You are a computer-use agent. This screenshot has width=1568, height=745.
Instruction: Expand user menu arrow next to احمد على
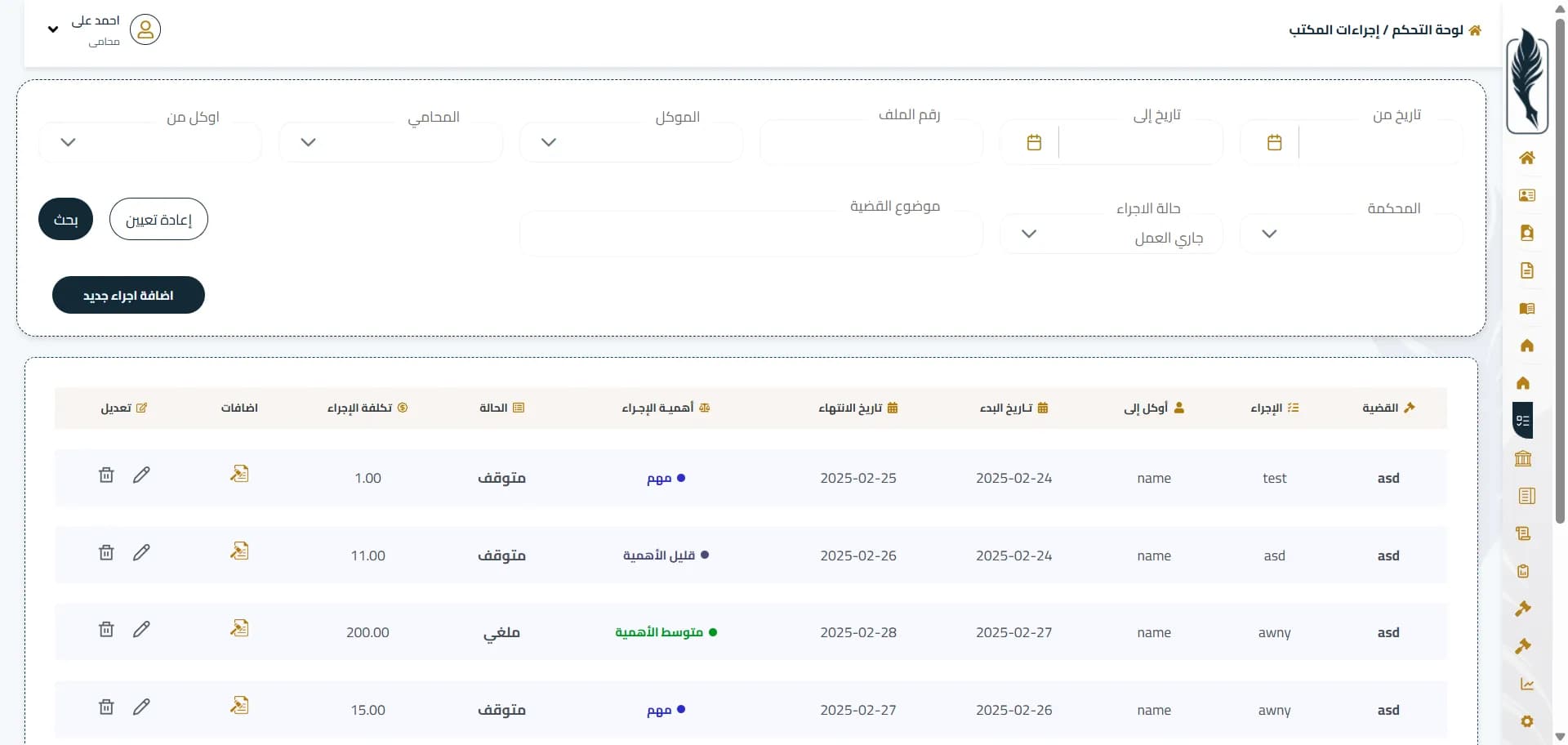click(x=53, y=29)
